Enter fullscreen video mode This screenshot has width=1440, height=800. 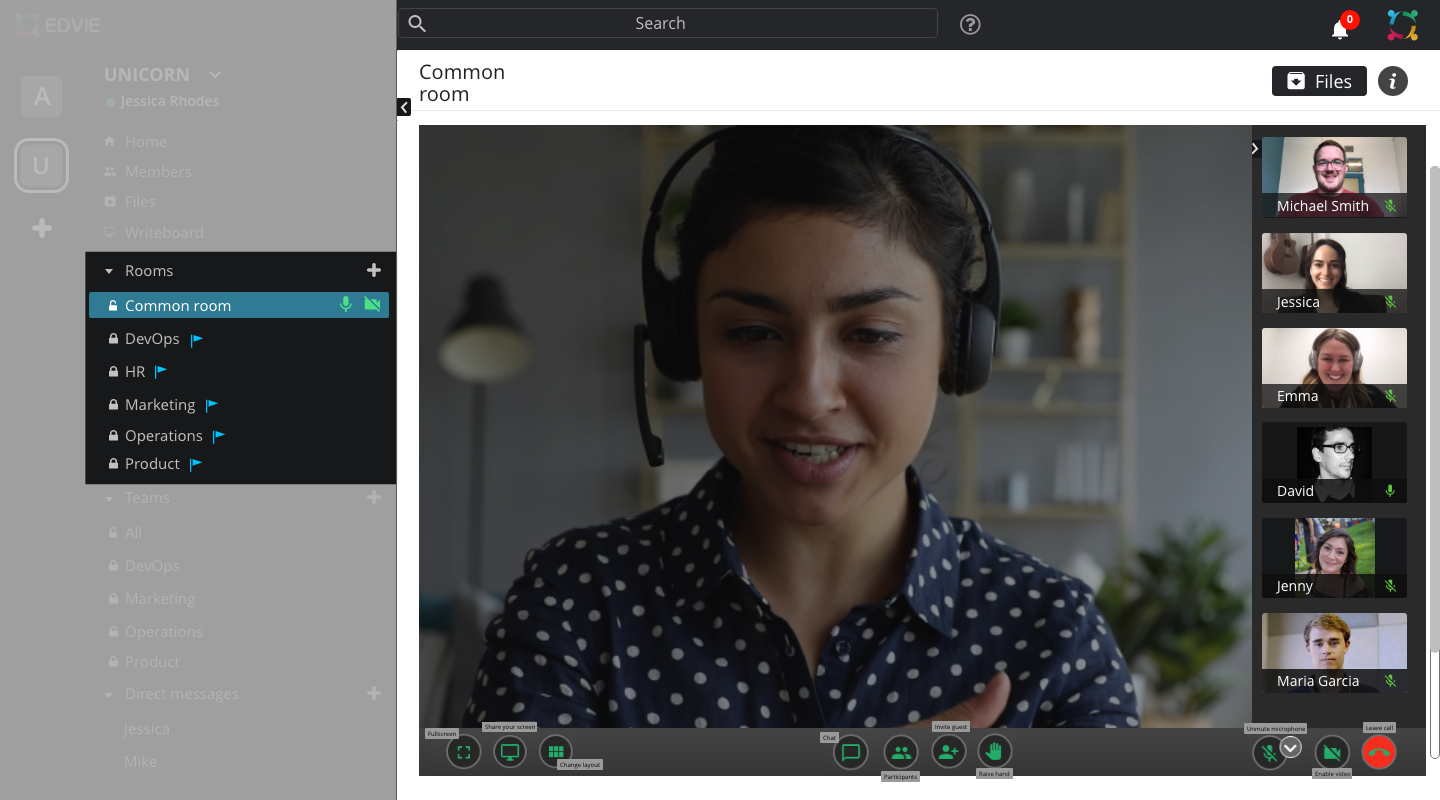tap(463, 752)
